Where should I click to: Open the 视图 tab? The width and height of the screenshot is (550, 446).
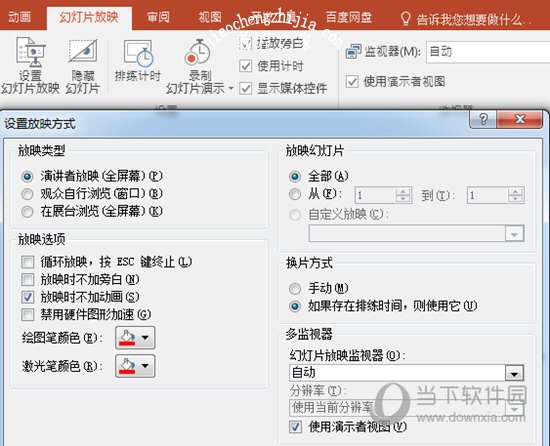point(210,17)
